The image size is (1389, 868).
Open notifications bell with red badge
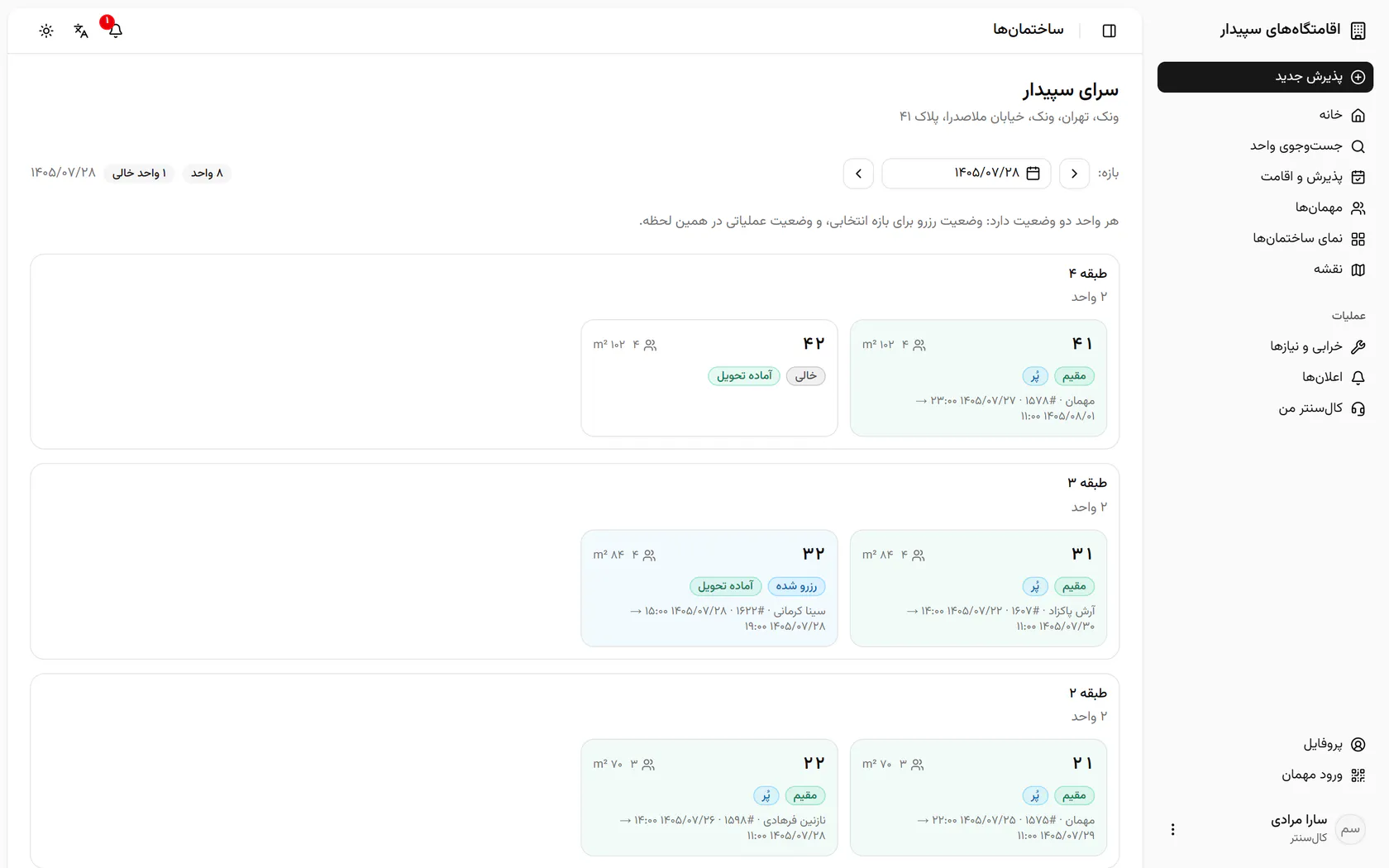click(115, 31)
